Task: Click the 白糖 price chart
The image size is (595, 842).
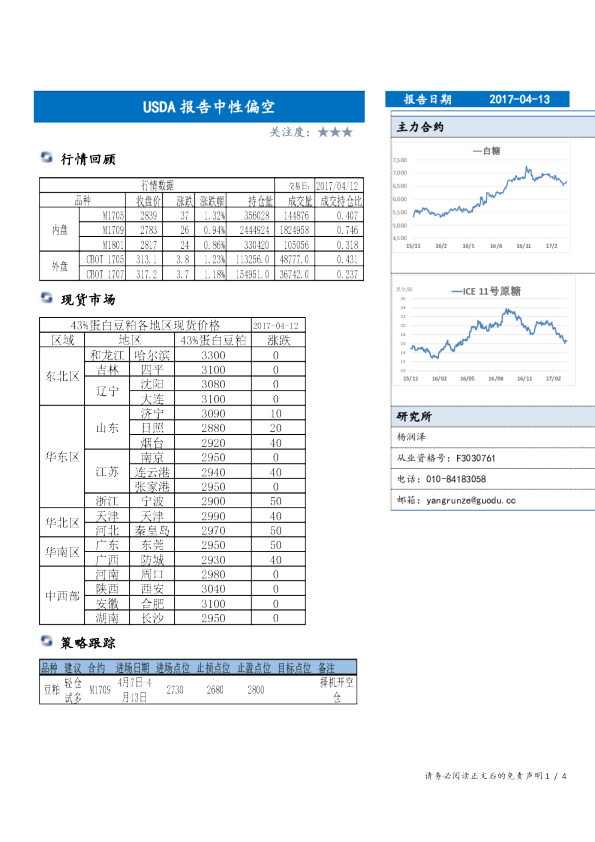Action: (481, 198)
